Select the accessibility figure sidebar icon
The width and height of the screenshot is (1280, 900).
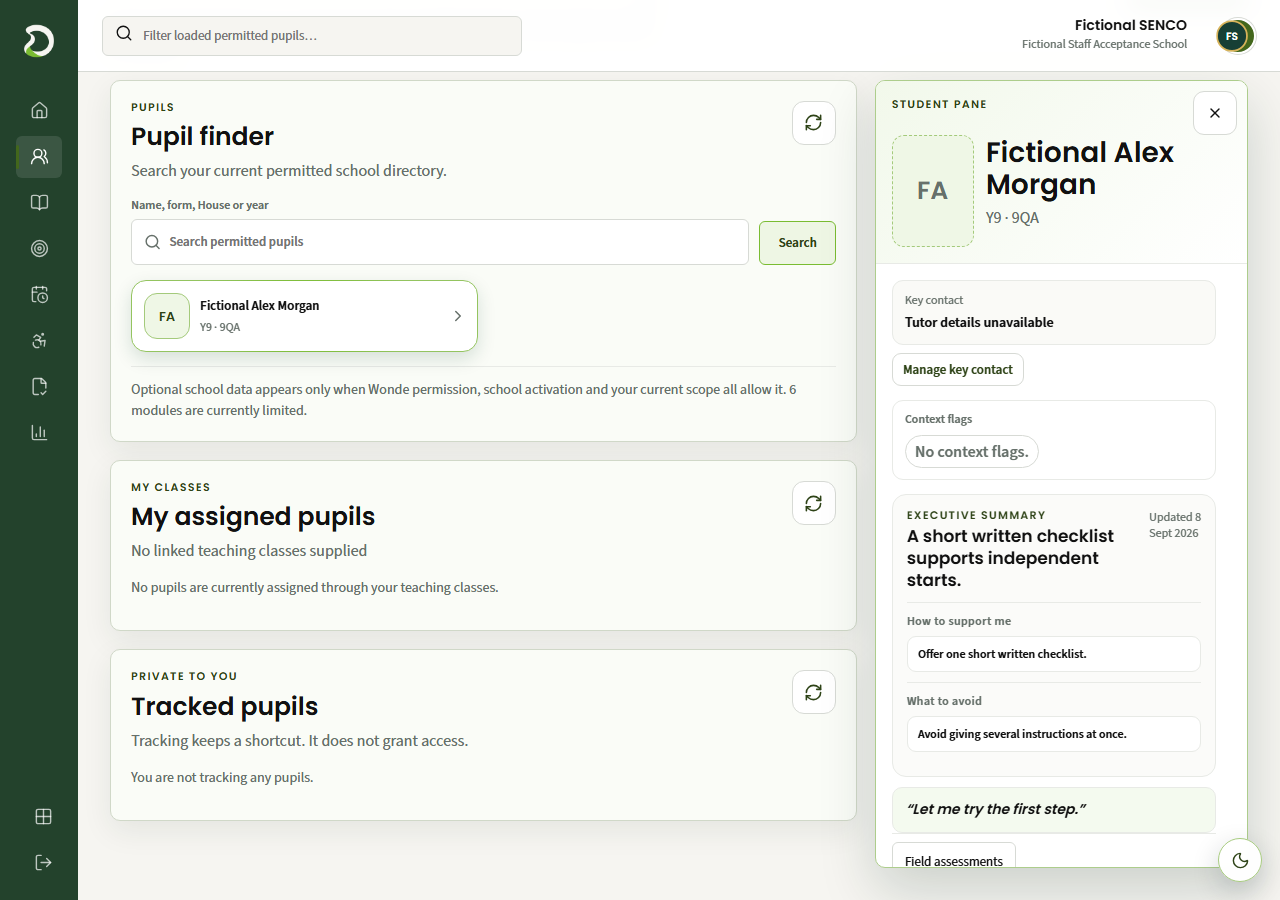[39, 340]
